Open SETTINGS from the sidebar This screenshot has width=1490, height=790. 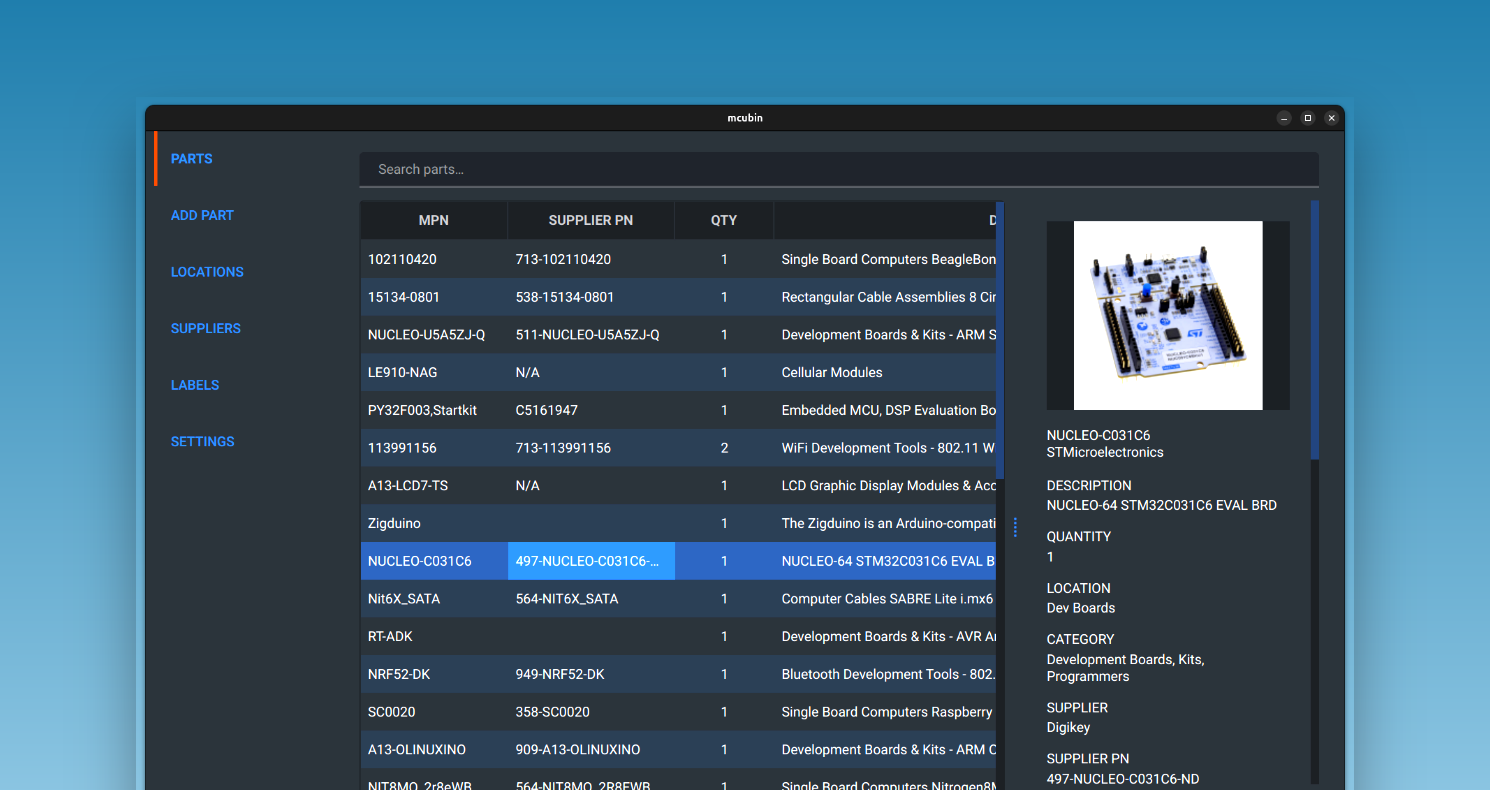202,441
